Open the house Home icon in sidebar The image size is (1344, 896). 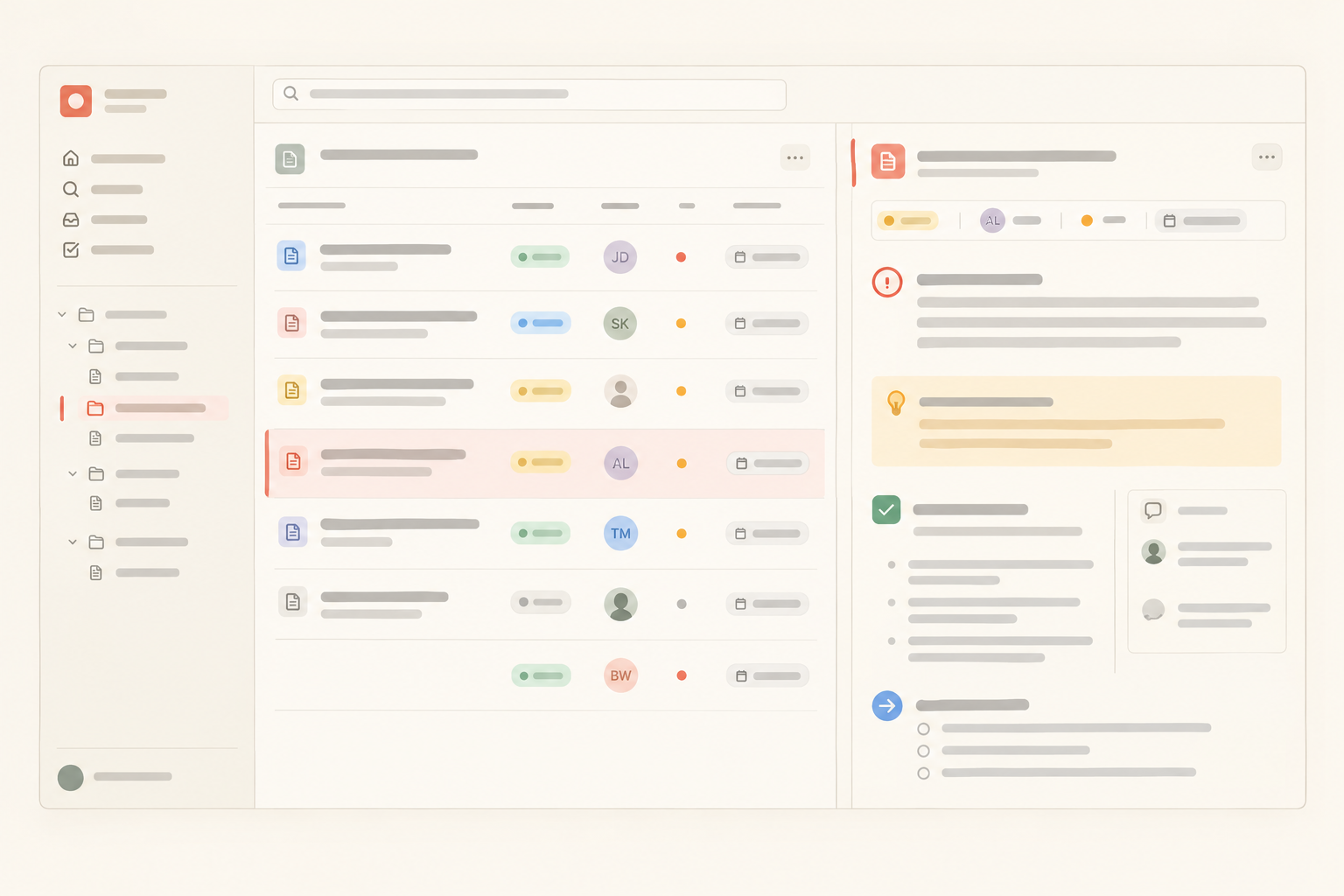pos(71,158)
